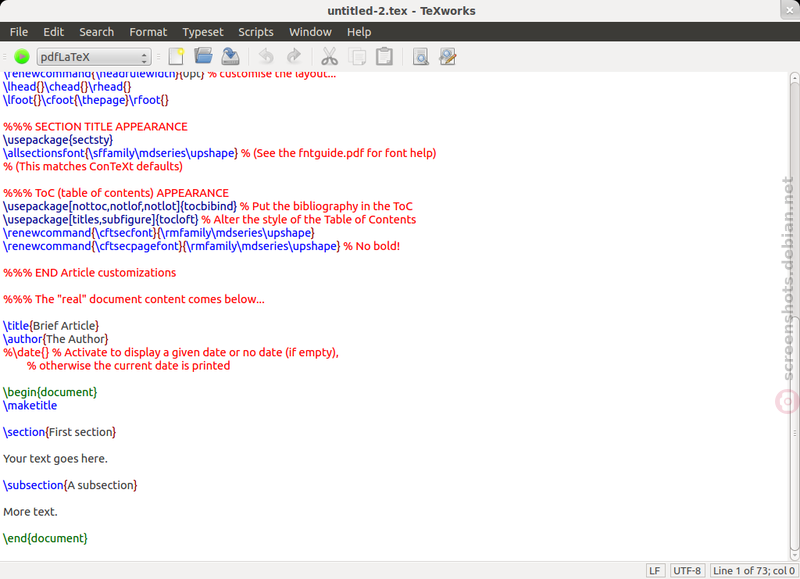
Task: Open the File menu
Action: 19,32
